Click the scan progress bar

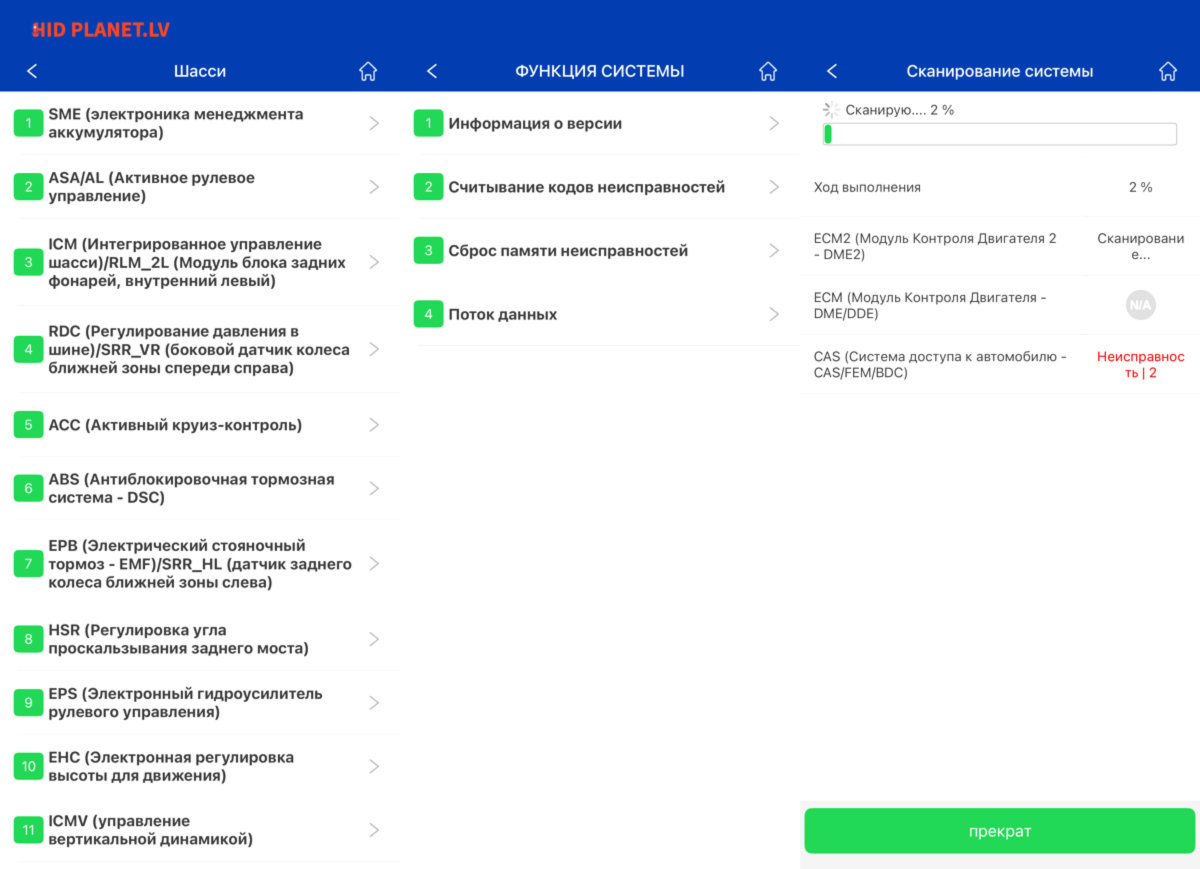pos(999,133)
